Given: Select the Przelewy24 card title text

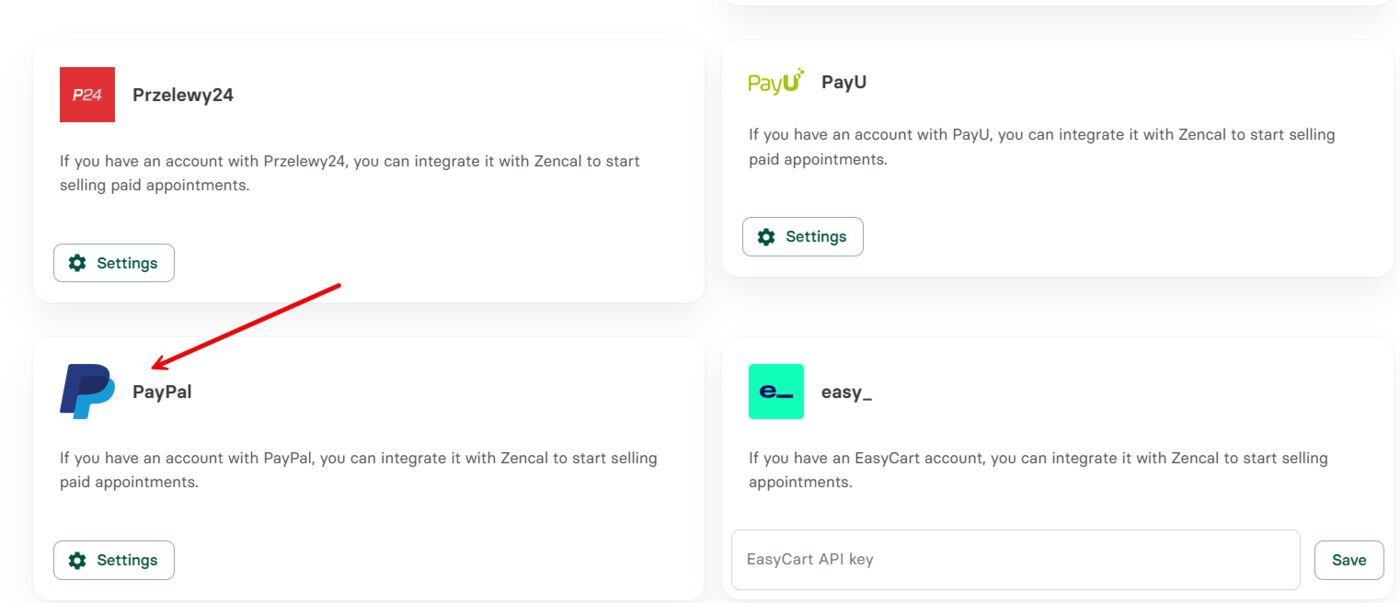Looking at the screenshot, I should [182, 95].
